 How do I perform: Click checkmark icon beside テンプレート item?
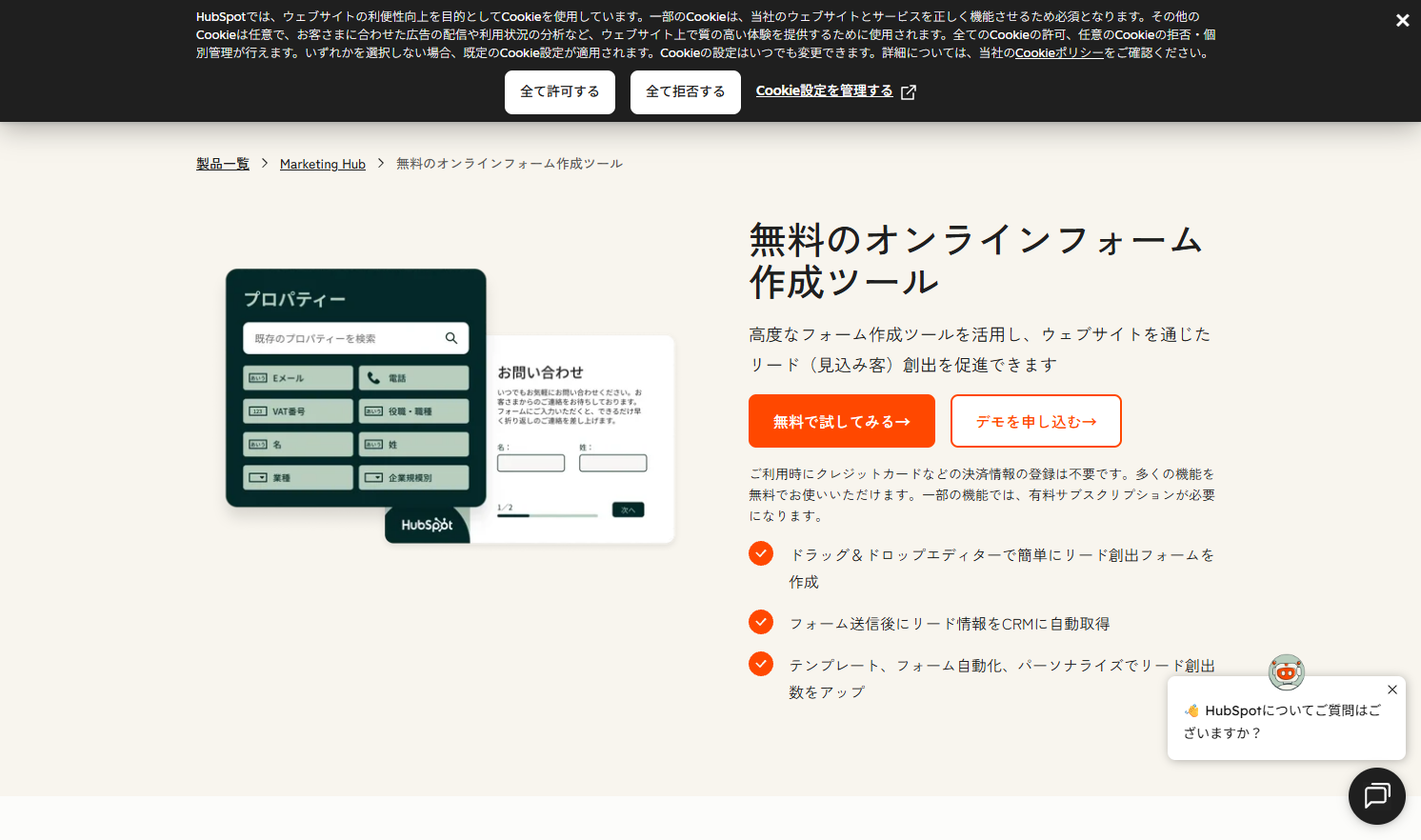(x=761, y=664)
